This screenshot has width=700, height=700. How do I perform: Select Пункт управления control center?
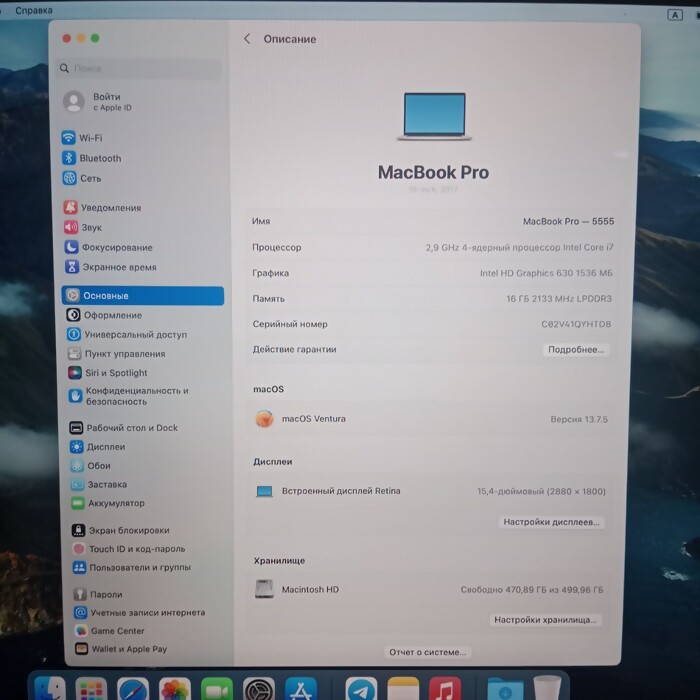pos(117,354)
